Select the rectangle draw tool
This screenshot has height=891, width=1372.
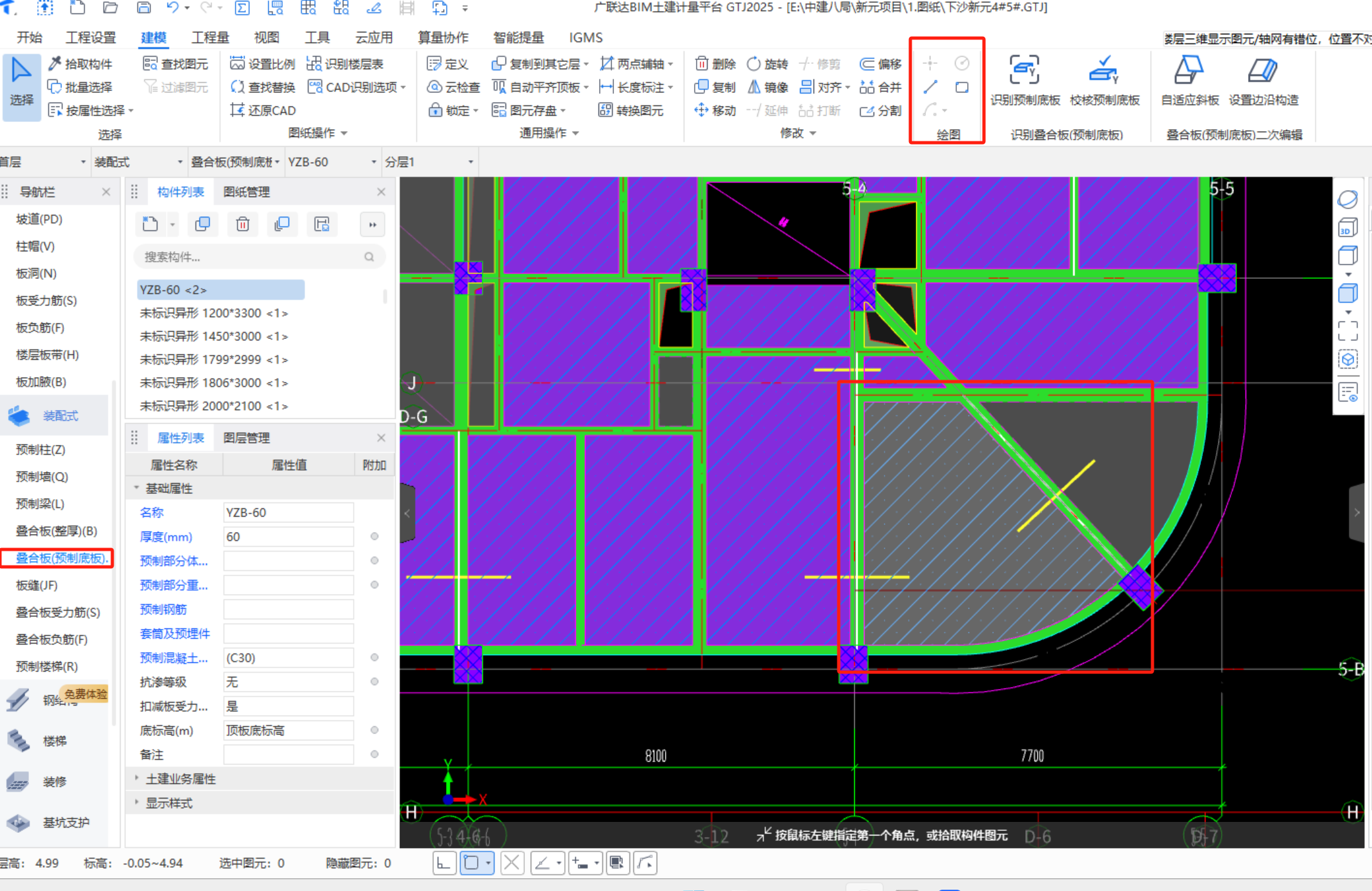[962, 87]
